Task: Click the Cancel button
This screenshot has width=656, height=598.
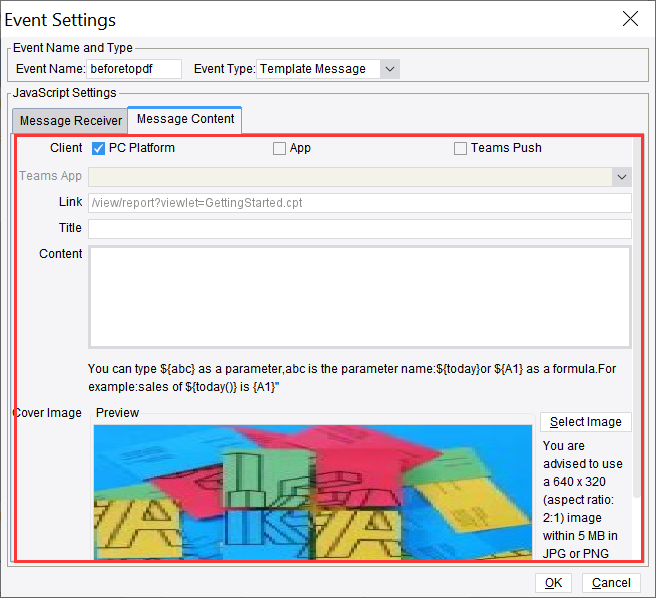Action: (x=611, y=583)
